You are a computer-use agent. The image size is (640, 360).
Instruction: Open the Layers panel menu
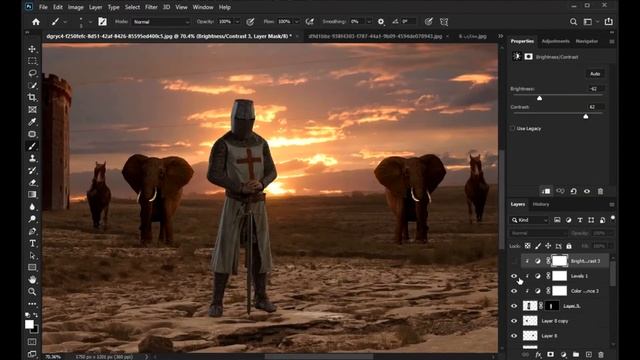[x=612, y=204]
